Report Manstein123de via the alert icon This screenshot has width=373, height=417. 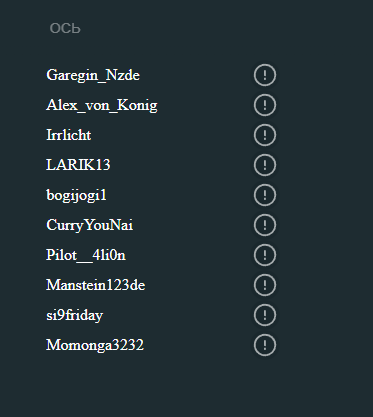[265, 285]
